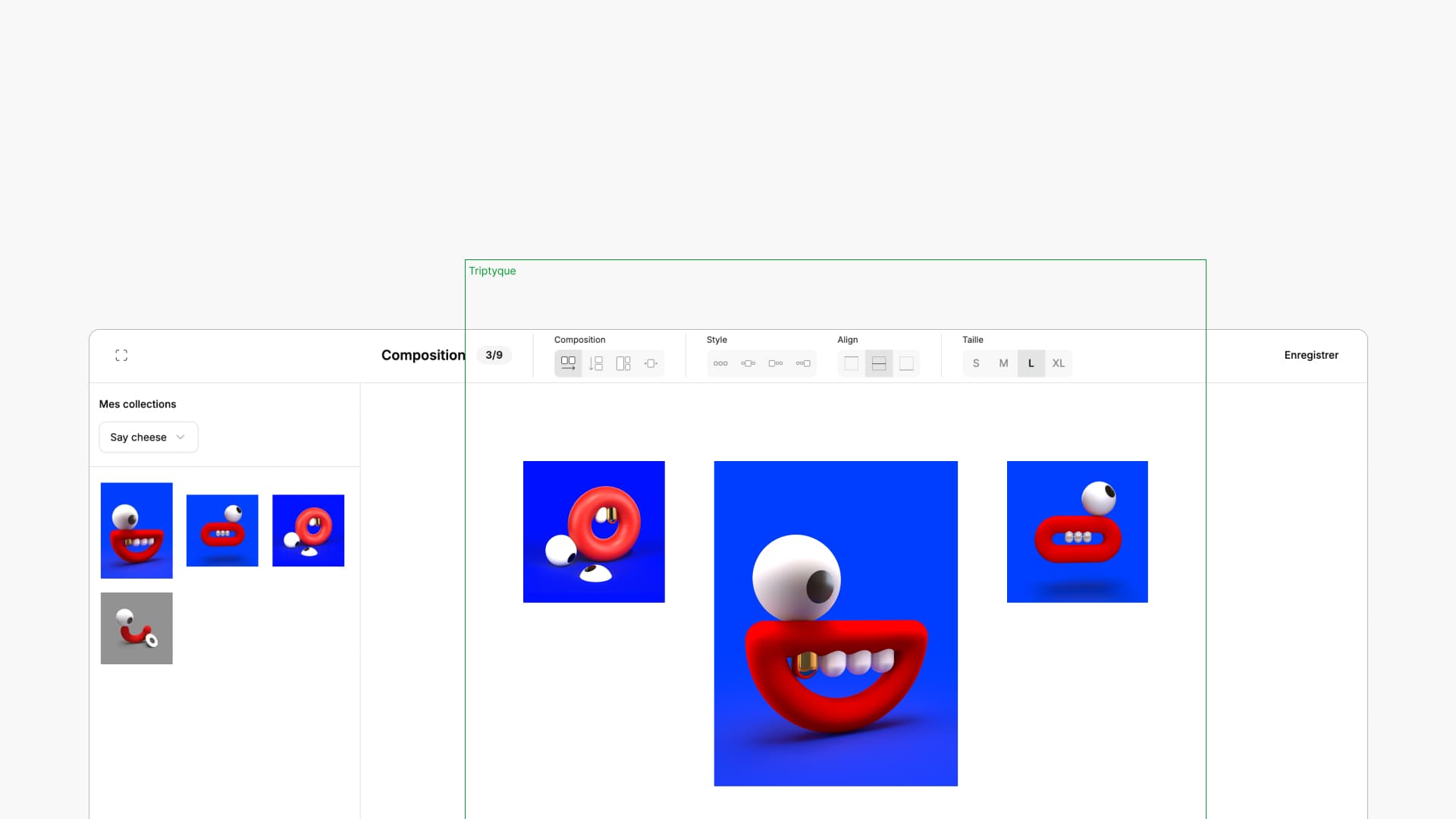Apply the large-right square style
The width and height of the screenshot is (1456, 819).
(803, 363)
